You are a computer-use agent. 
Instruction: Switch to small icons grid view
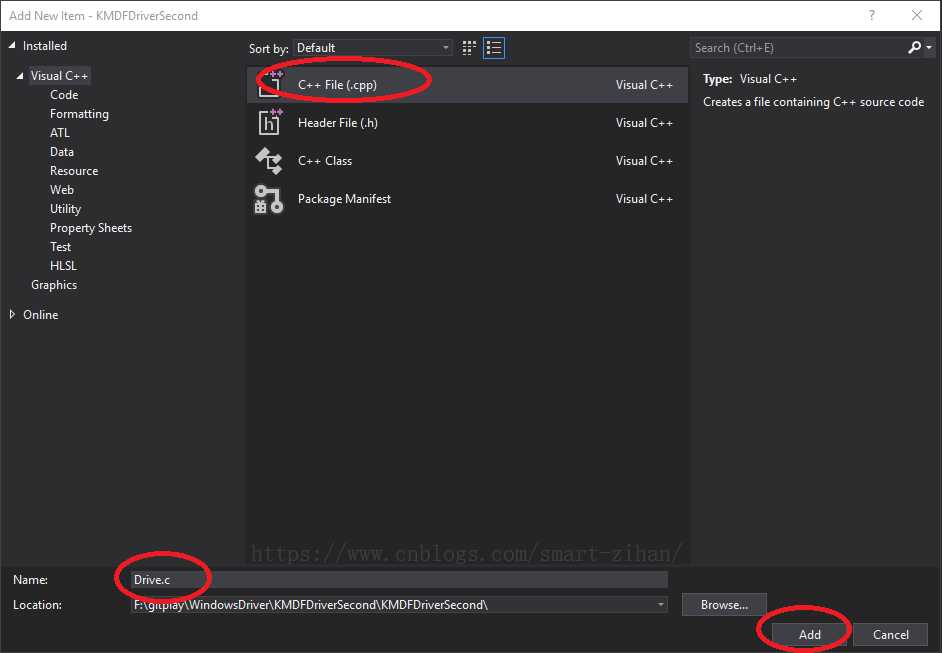coord(469,48)
